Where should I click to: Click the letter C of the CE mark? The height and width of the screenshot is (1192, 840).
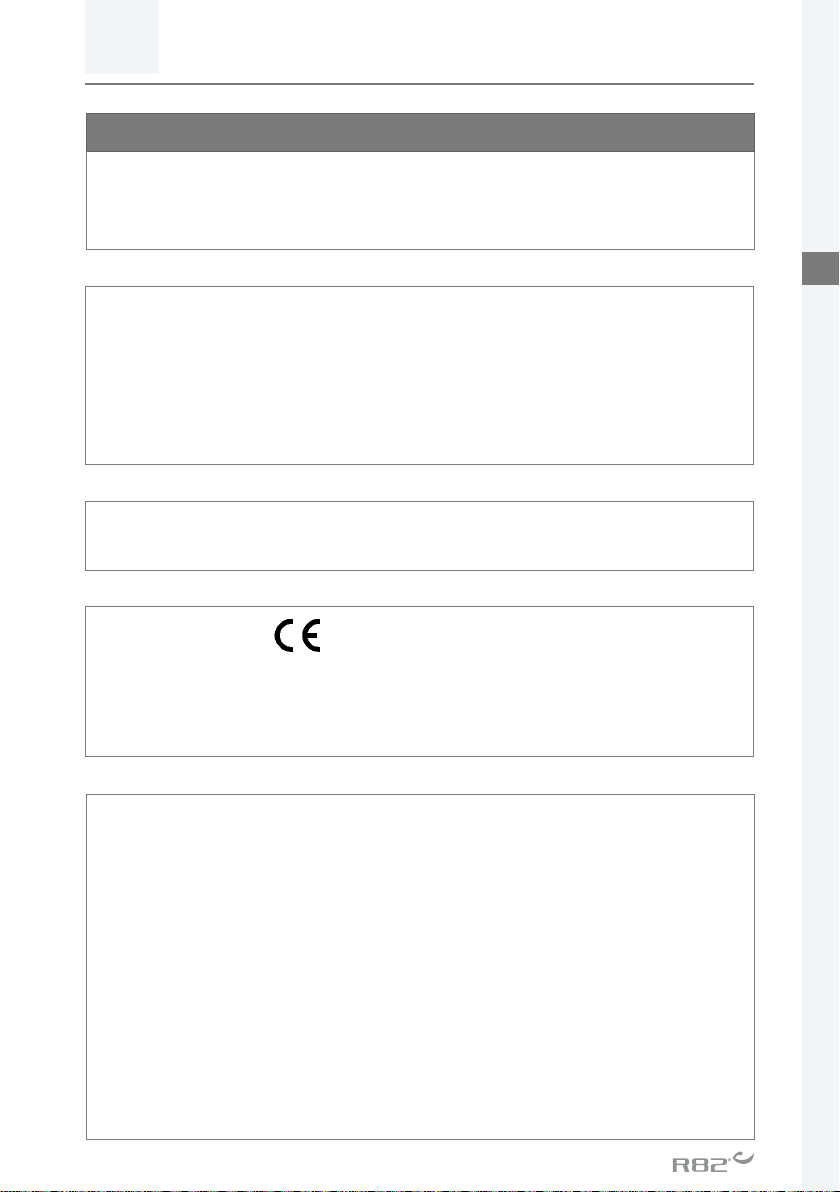[284, 636]
